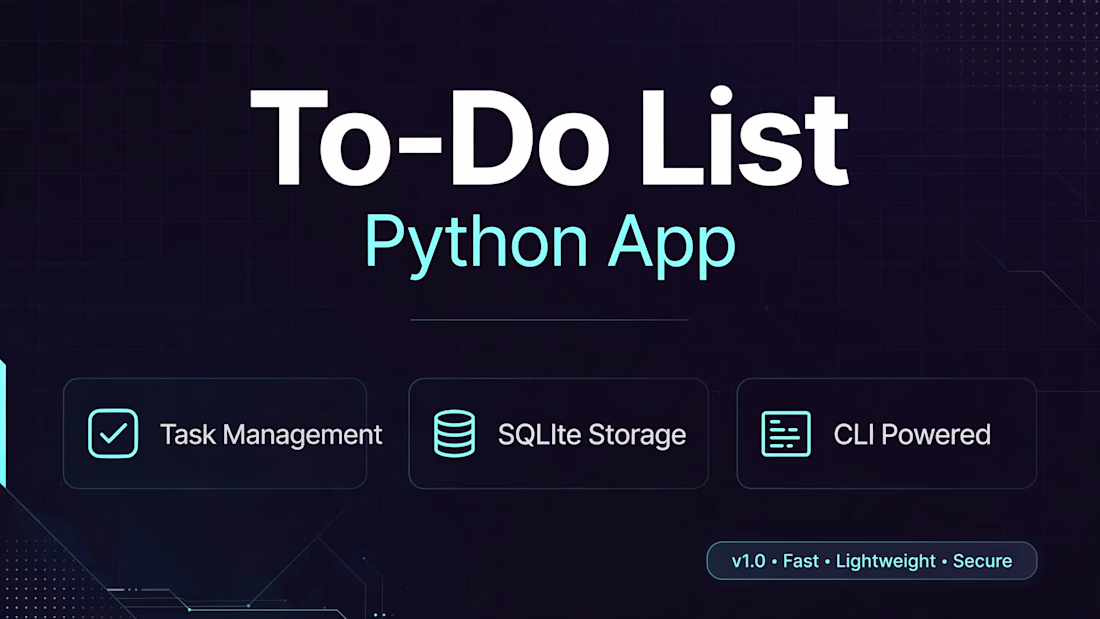Image resolution: width=1100 pixels, height=619 pixels.
Task: Select the CLI Powered card
Action: [x=887, y=434]
